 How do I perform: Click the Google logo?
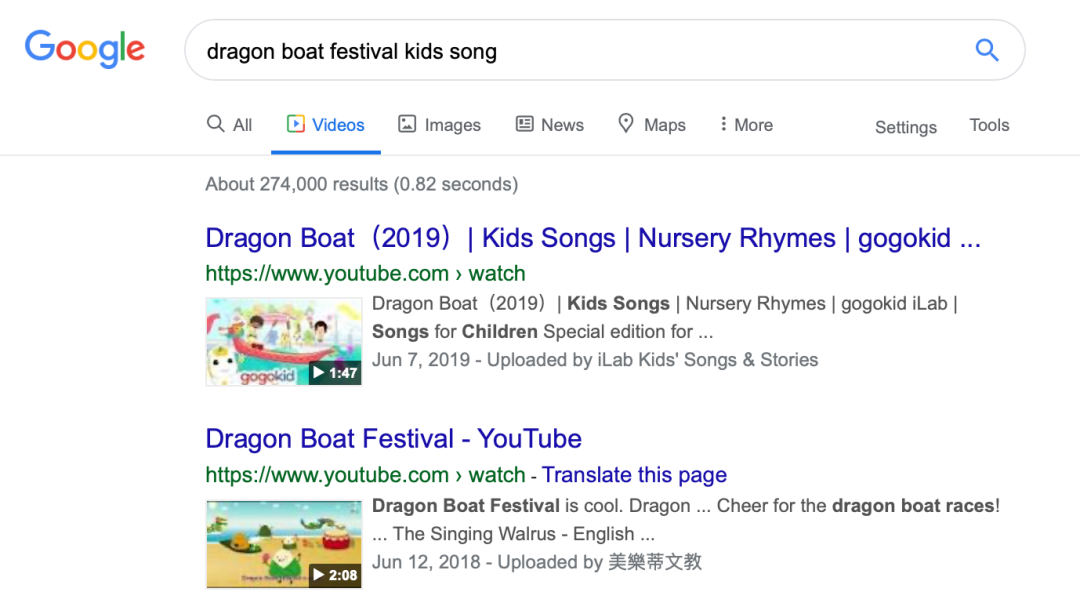(x=85, y=49)
